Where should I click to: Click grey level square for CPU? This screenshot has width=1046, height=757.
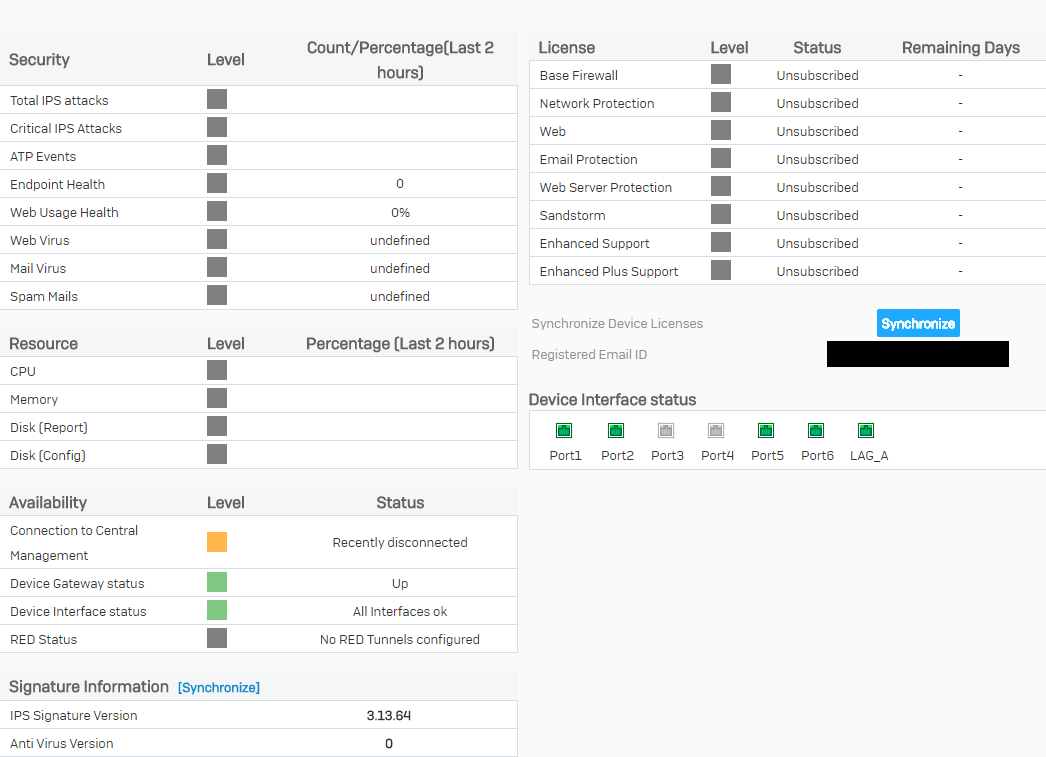pyautogui.click(x=217, y=370)
